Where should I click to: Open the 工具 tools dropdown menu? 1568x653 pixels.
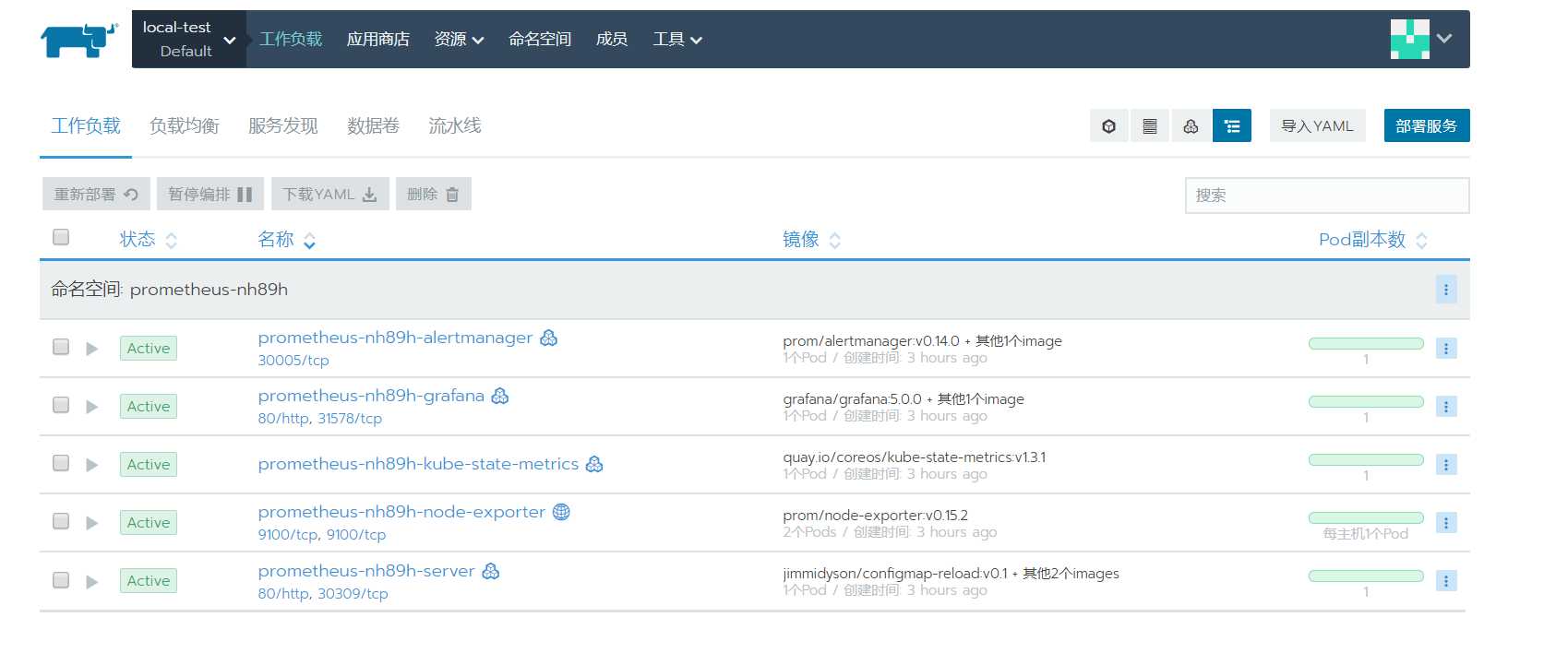[x=677, y=39]
